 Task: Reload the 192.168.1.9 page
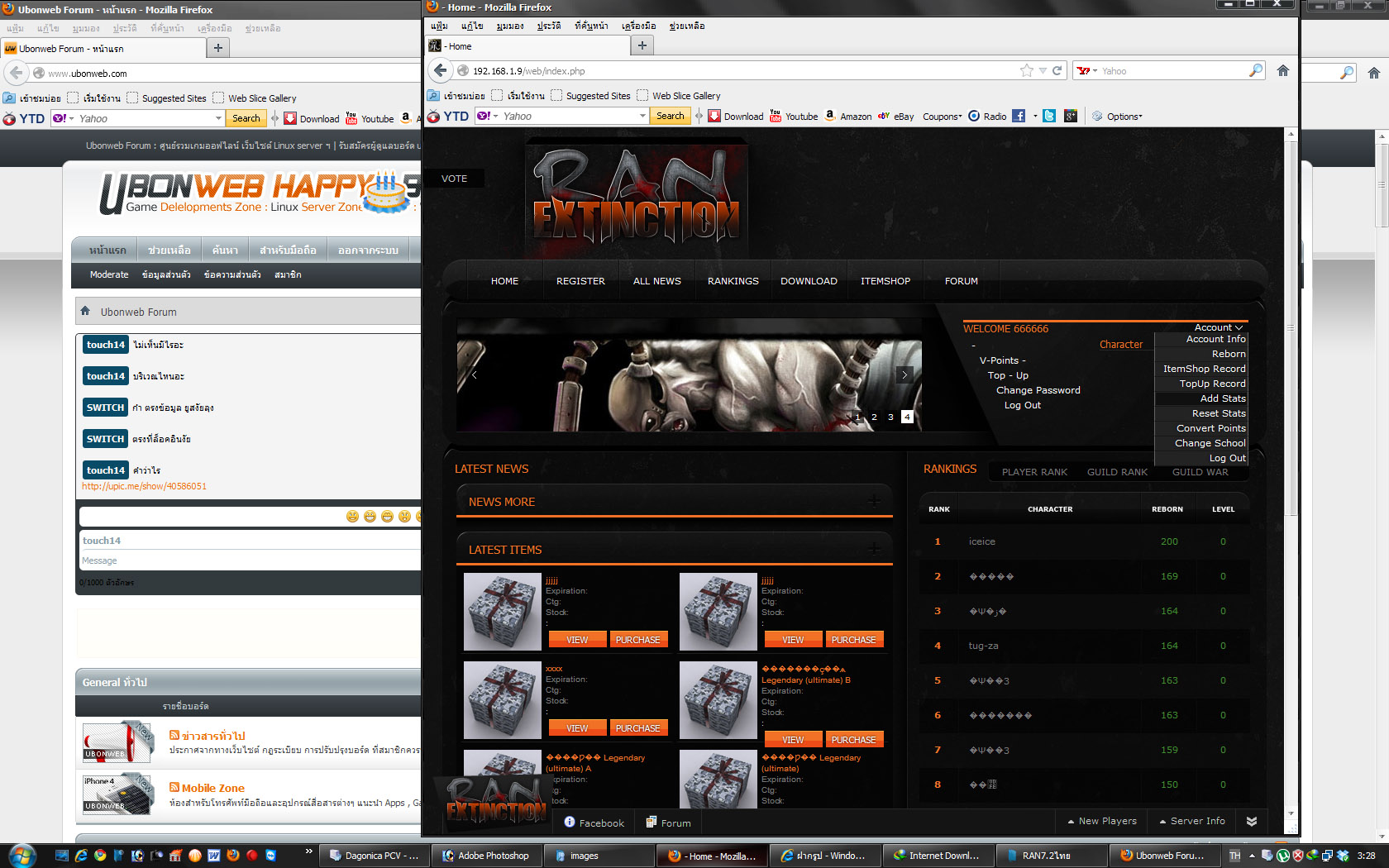(x=1057, y=71)
